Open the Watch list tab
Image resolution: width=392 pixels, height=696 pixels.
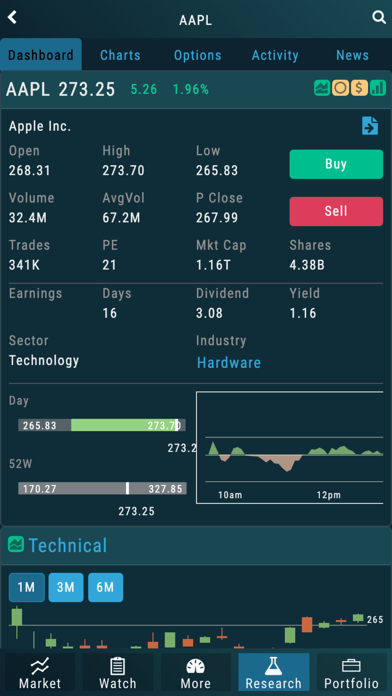pyautogui.click(x=118, y=673)
